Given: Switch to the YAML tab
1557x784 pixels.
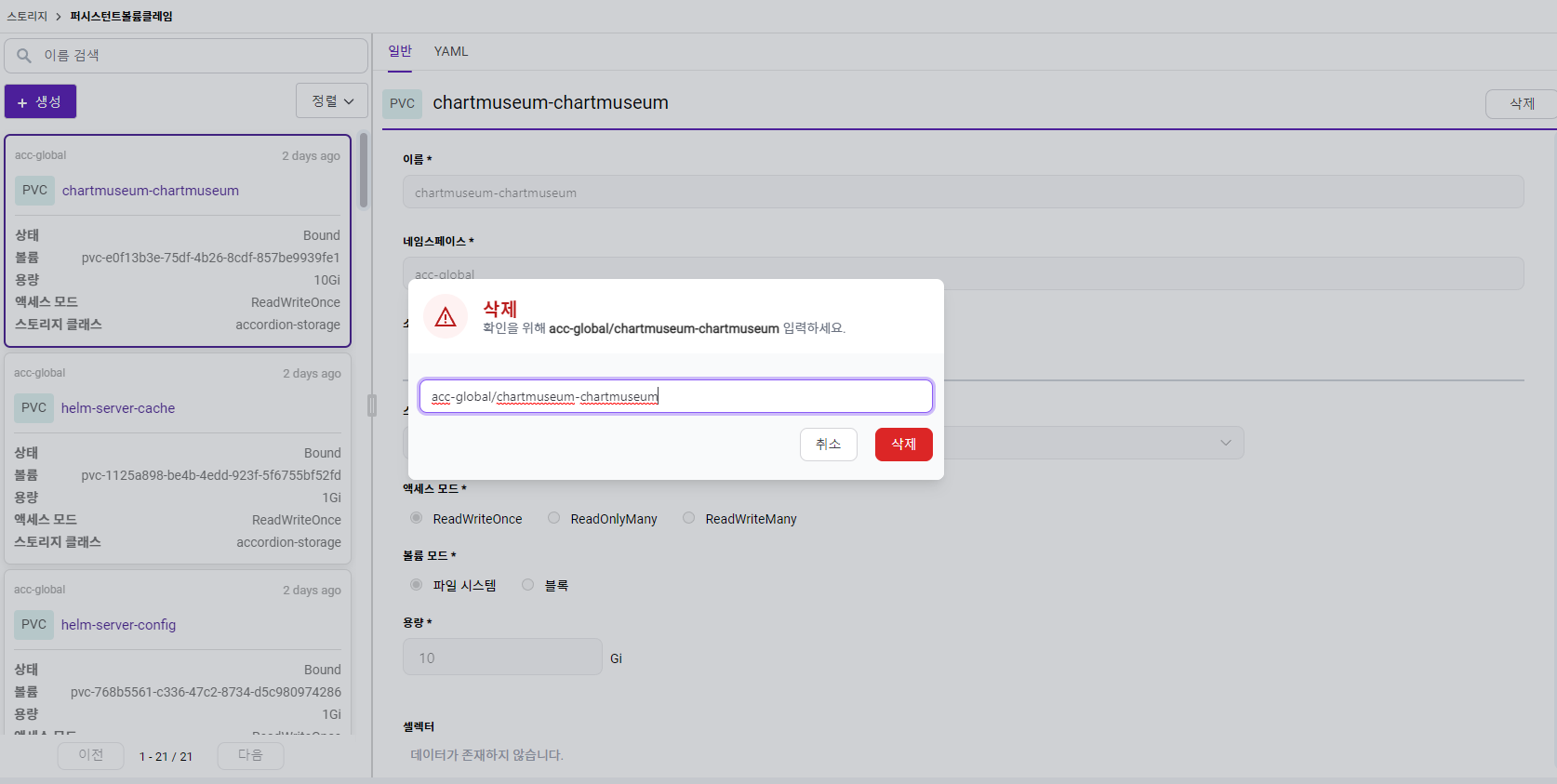Looking at the screenshot, I should pyautogui.click(x=451, y=51).
